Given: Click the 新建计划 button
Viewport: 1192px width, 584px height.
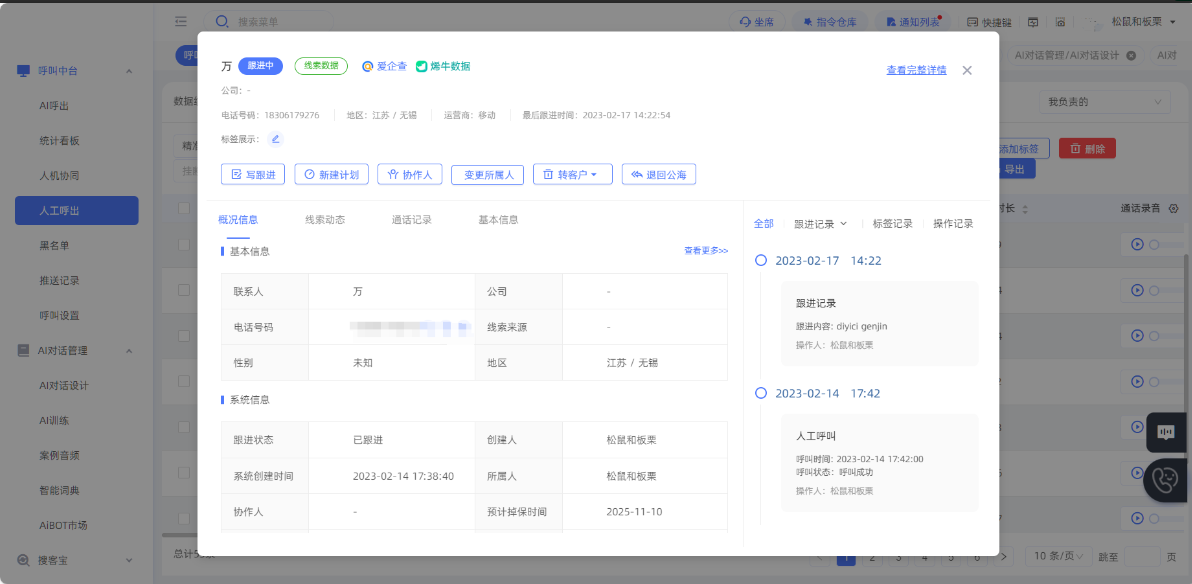Looking at the screenshot, I should pos(331,174).
